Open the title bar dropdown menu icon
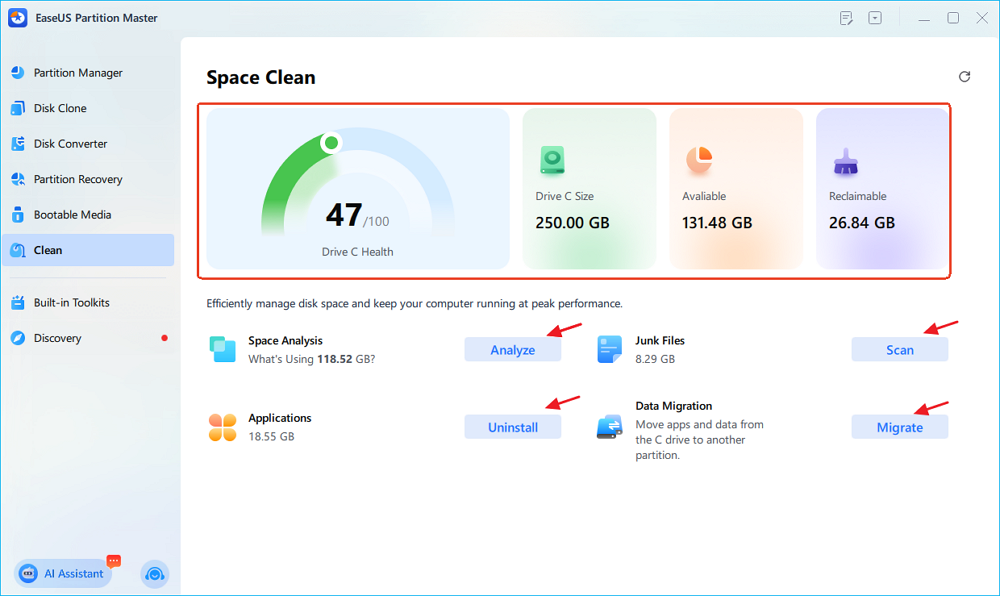This screenshot has height=596, width=1000. click(x=875, y=18)
